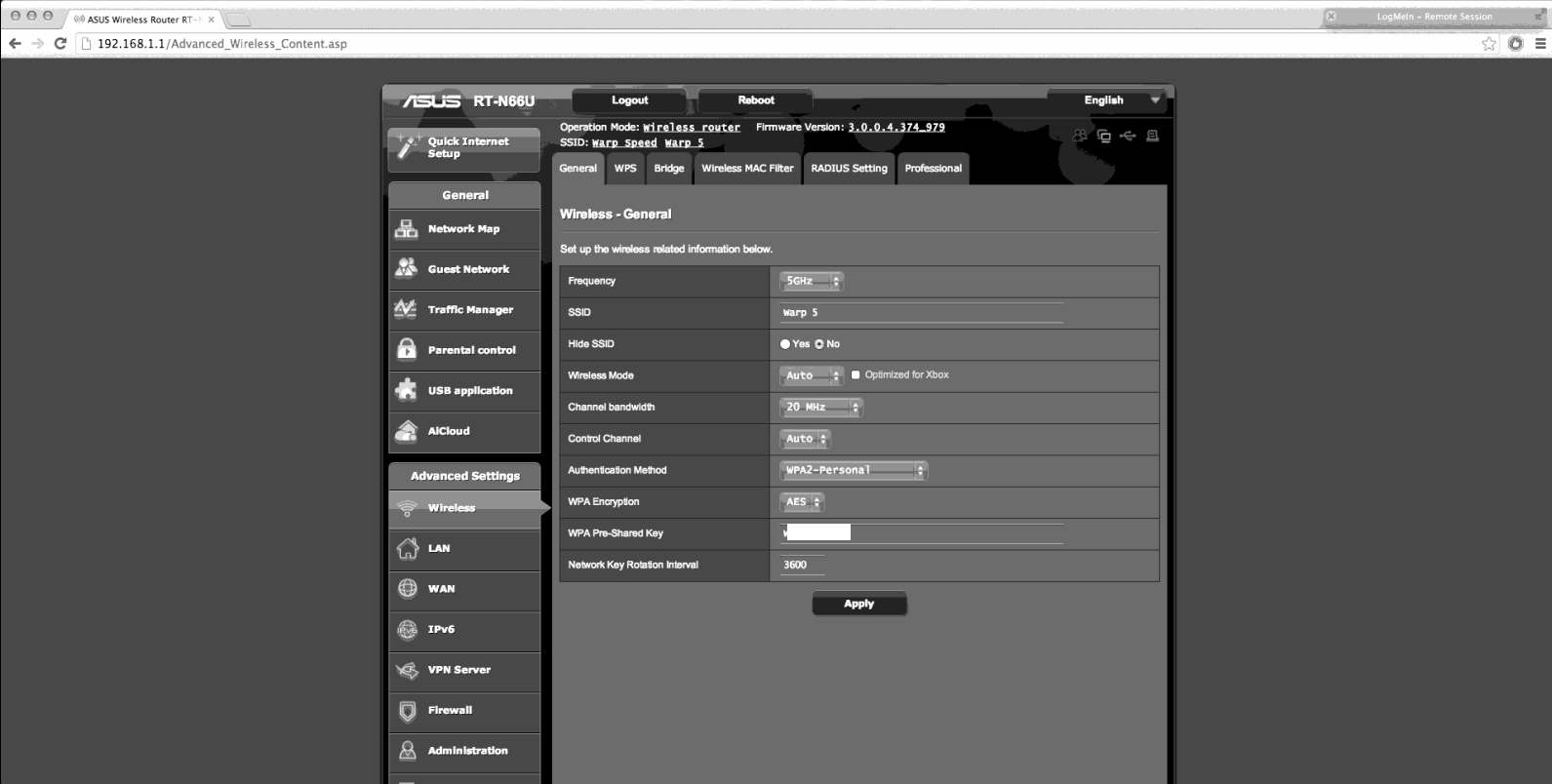Screen dimensions: 1552x784
Task: Select No for Hide SSID
Action: tap(819, 344)
